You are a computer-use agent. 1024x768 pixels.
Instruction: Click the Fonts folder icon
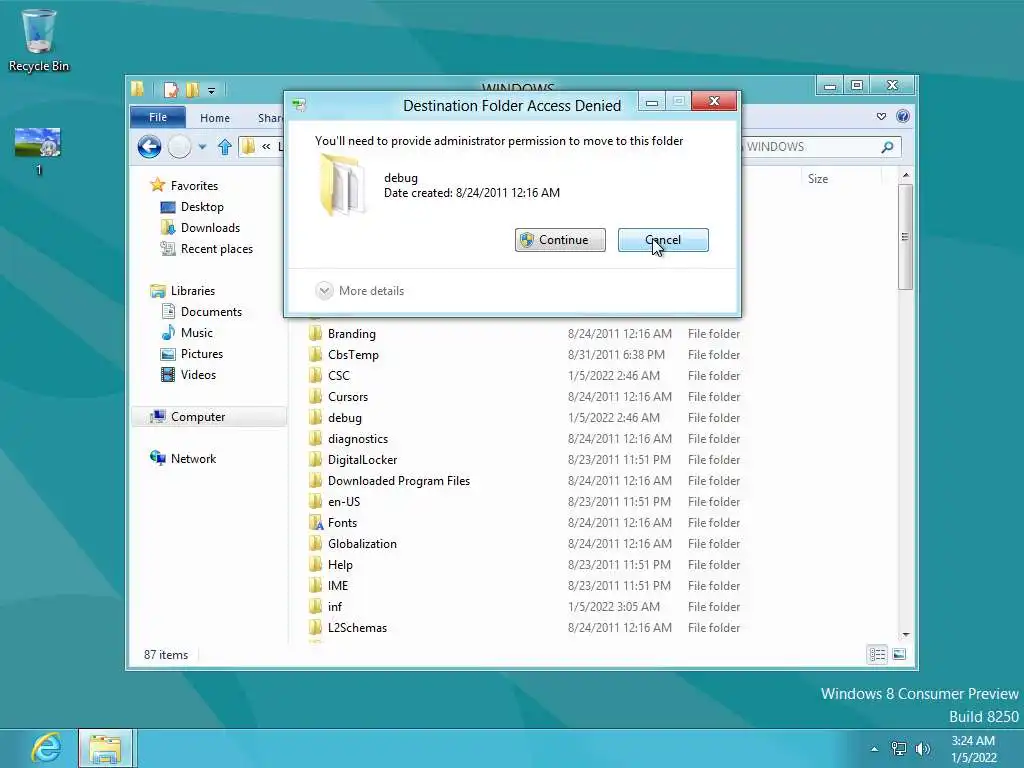(316, 522)
